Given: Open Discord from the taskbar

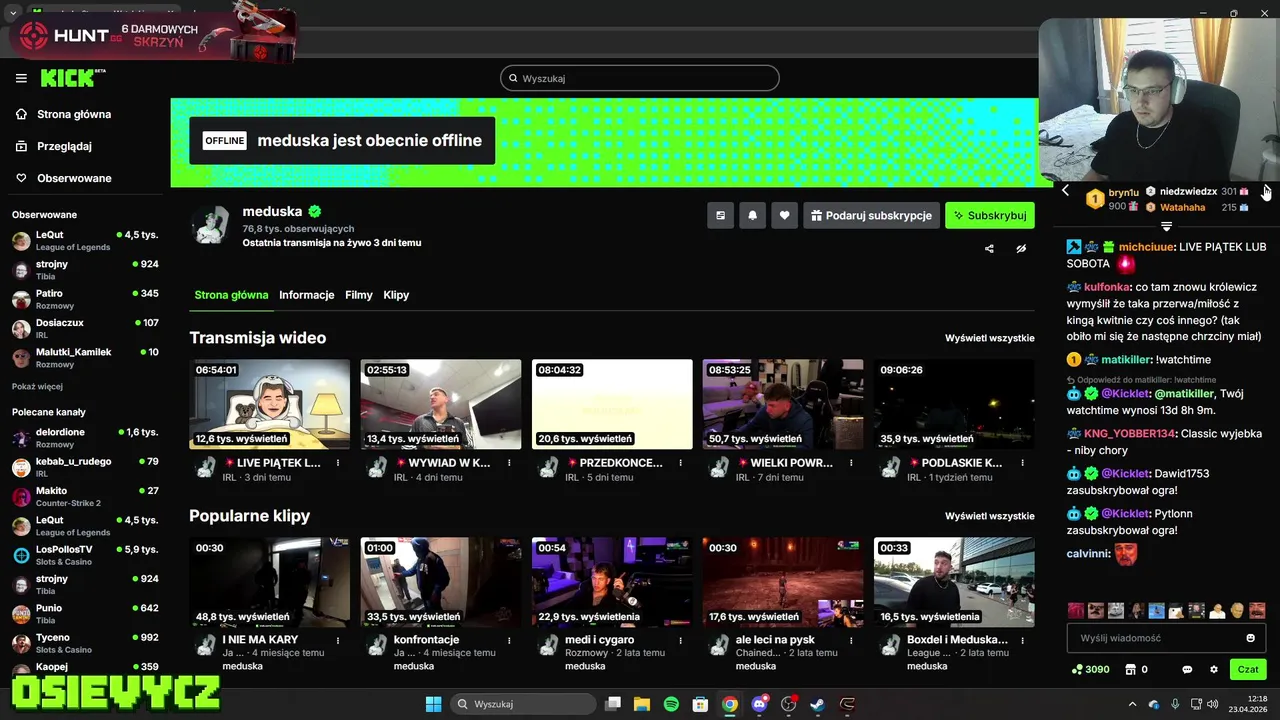Looking at the screenshot, I should tap(759, 704).
